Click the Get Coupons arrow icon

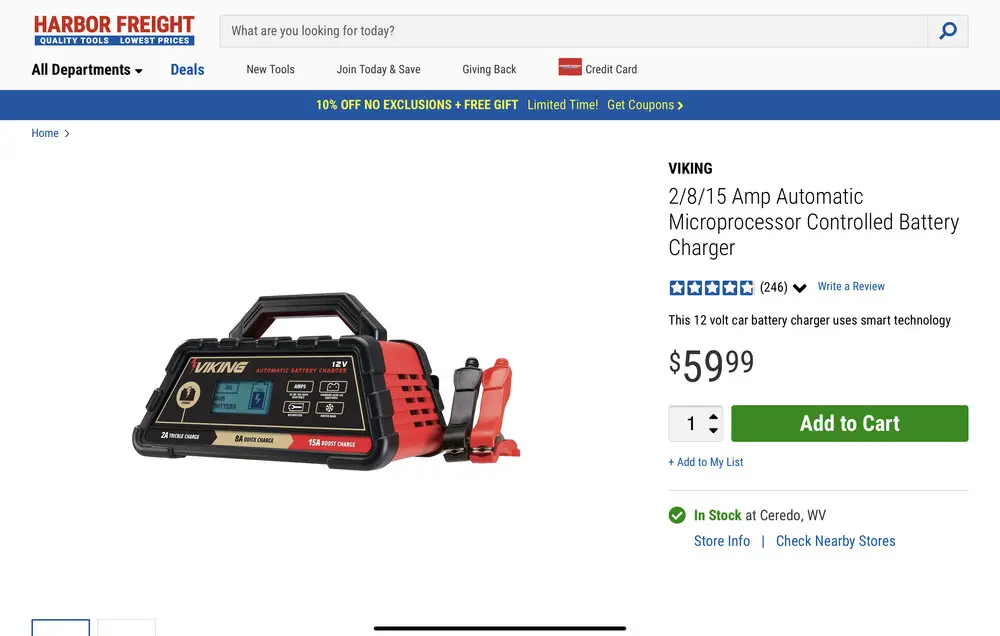click(x=680, y=105)
